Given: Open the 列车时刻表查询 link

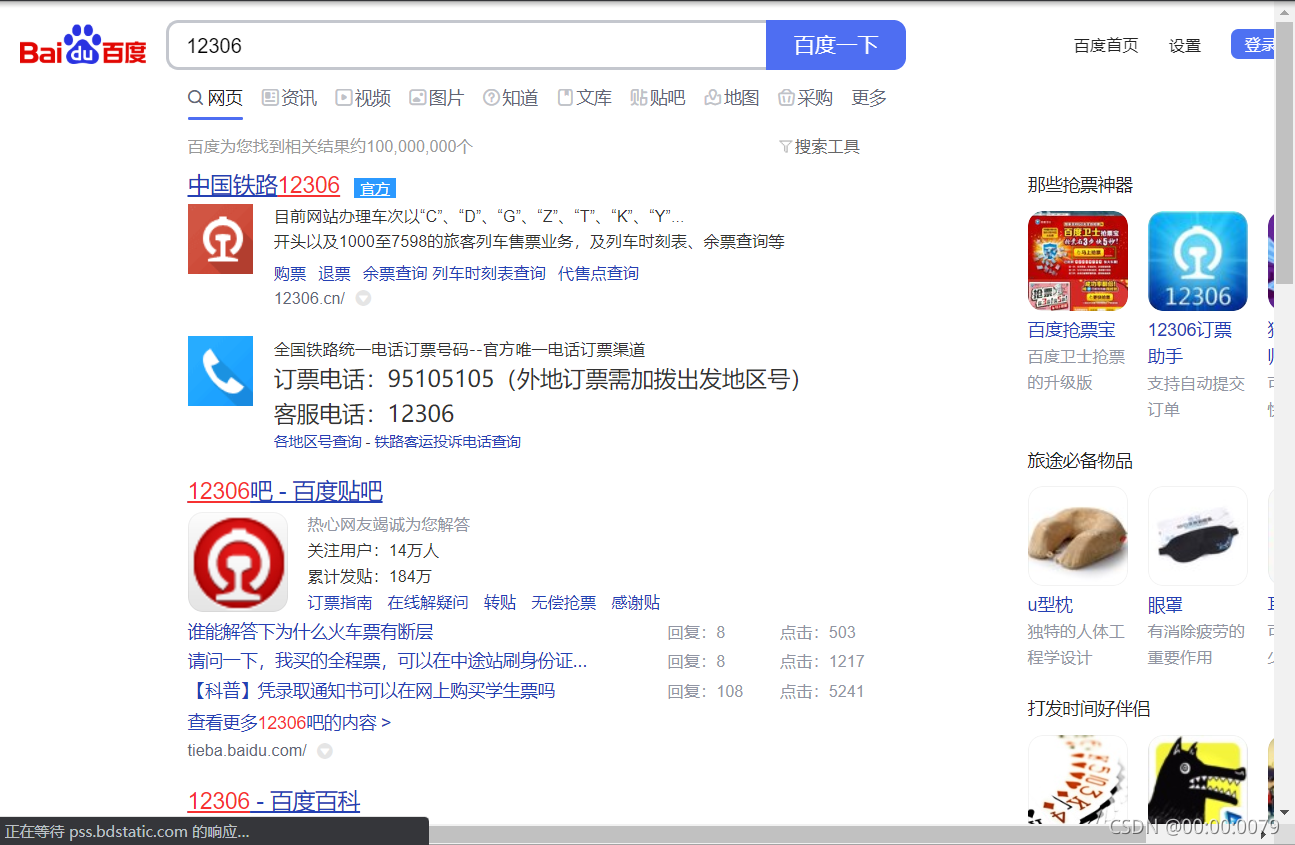Looking at the screenshot, I should (489, 273).
